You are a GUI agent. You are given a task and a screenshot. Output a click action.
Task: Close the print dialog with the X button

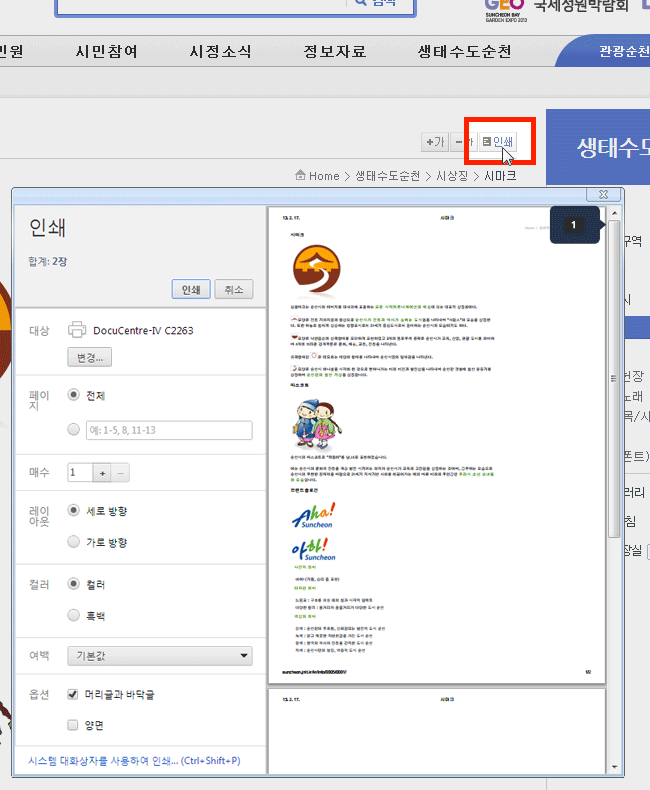(x=603, y=194)
